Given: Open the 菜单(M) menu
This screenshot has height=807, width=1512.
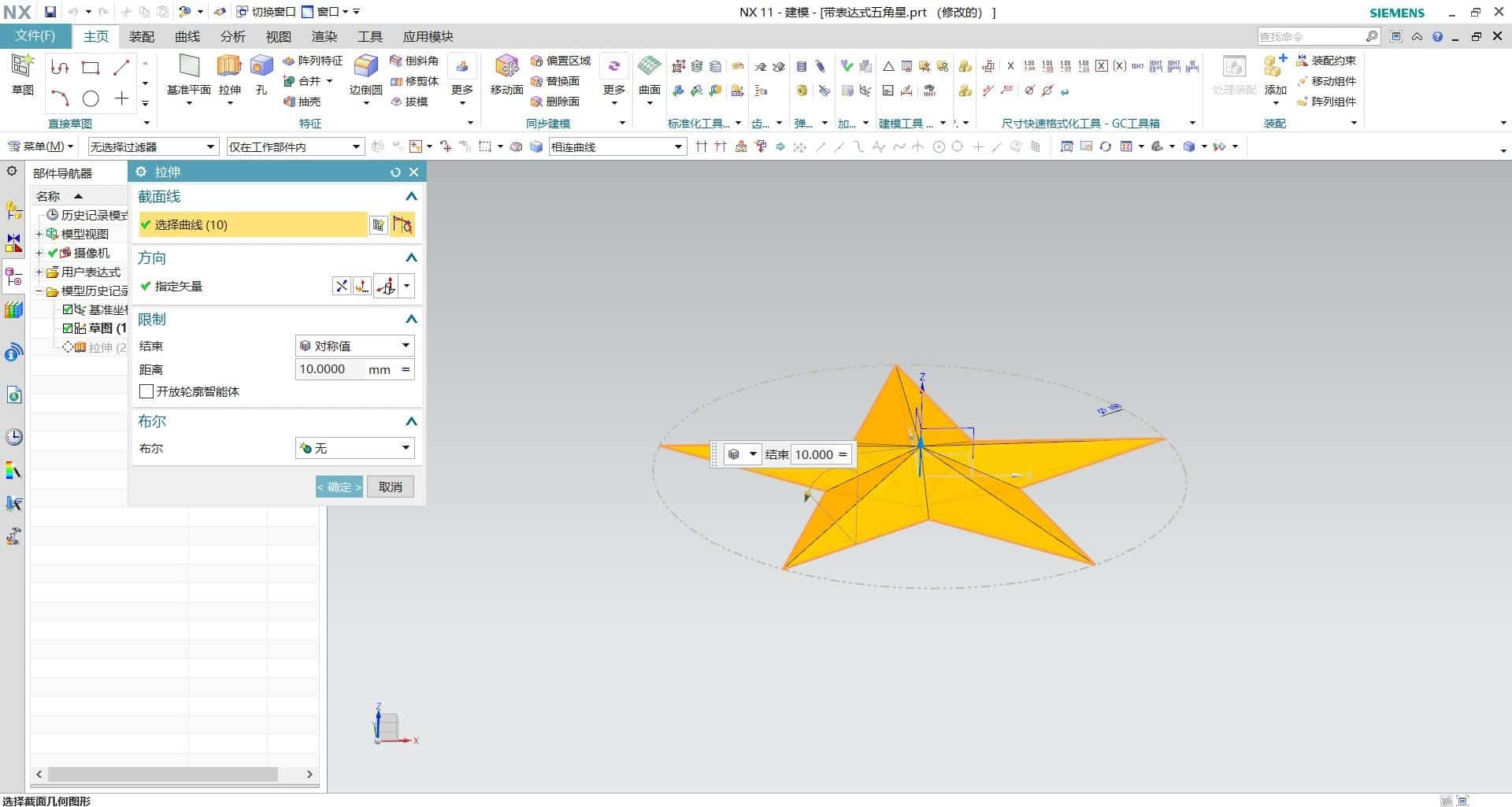Looking at the screenshot, I should 40,146.
